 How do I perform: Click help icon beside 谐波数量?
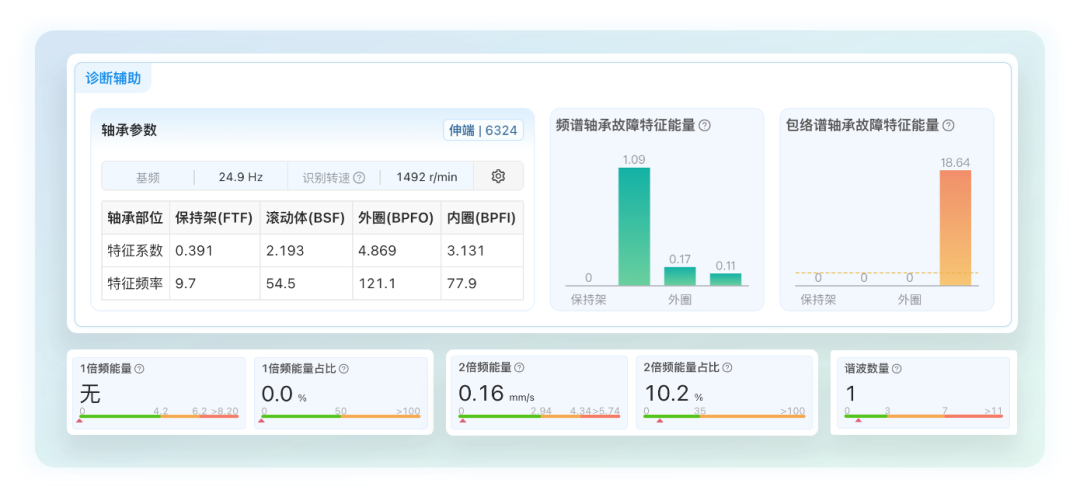897,369
